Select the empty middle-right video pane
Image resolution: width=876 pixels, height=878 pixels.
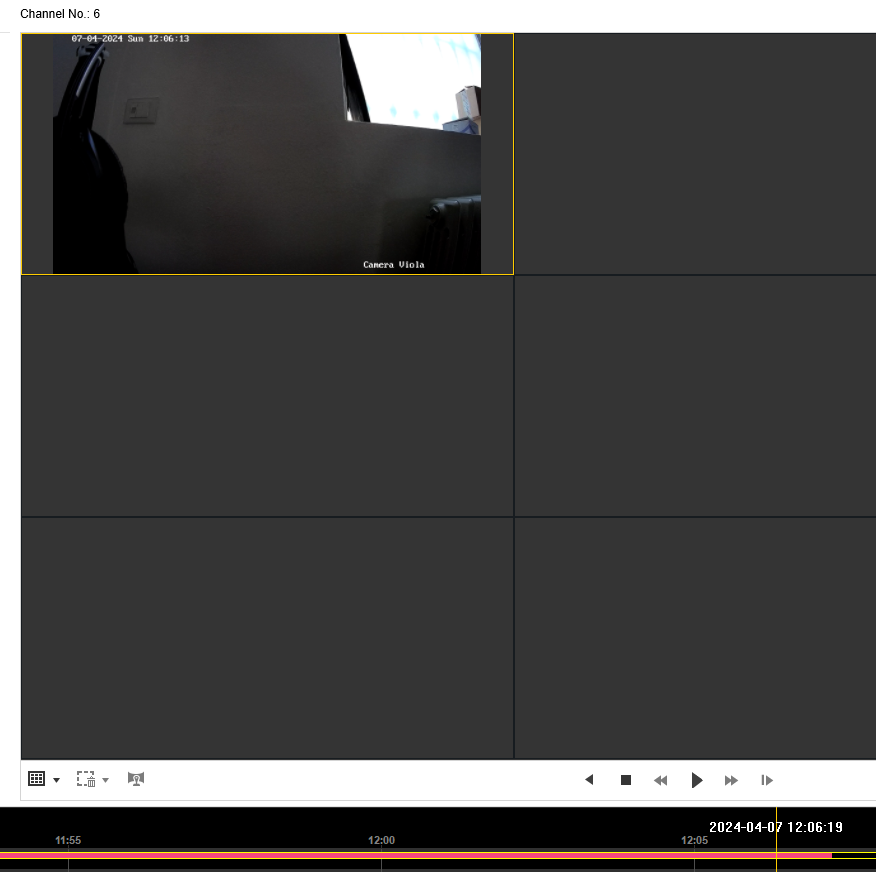pyautogui.click(x=695, y=396)
